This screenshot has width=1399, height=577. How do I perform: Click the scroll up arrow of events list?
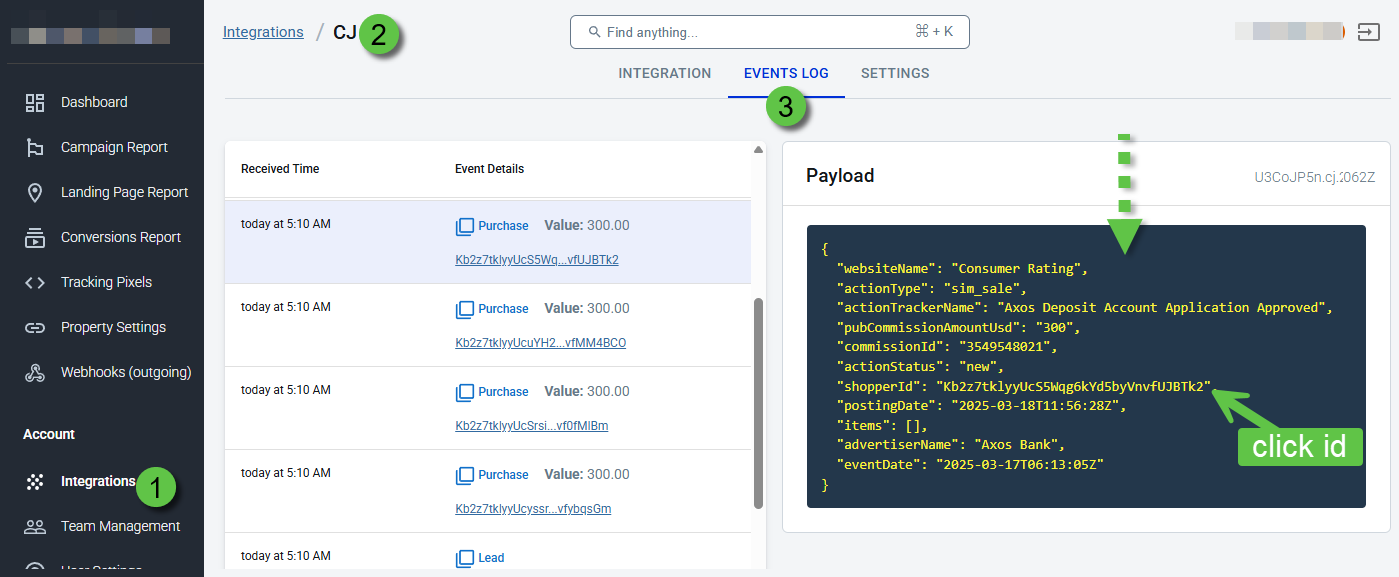point(758,150)
